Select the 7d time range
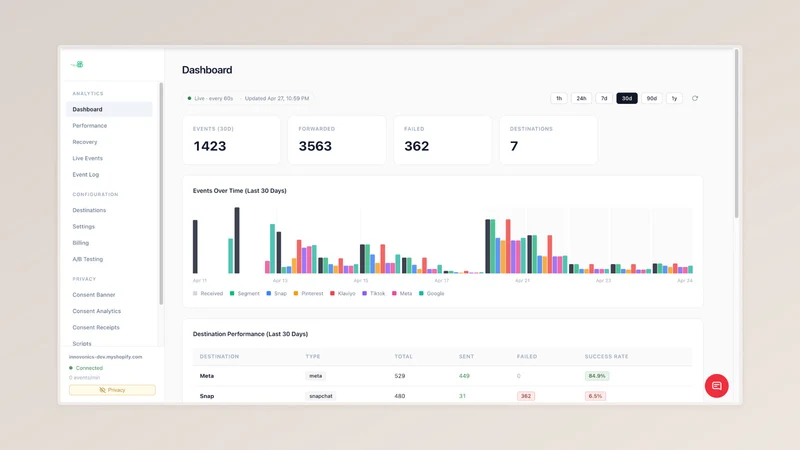The width and height of the screenshot is (800, 450). click(604, 98)
